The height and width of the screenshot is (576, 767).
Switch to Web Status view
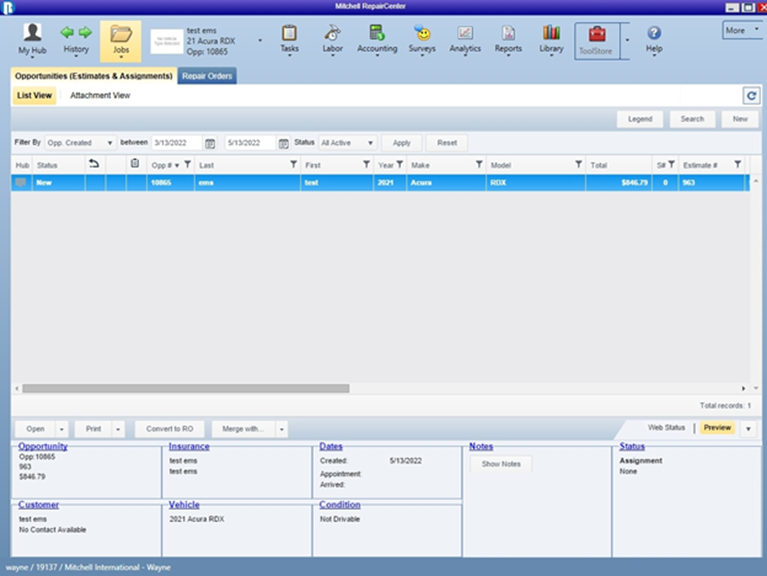click(666, 427)
